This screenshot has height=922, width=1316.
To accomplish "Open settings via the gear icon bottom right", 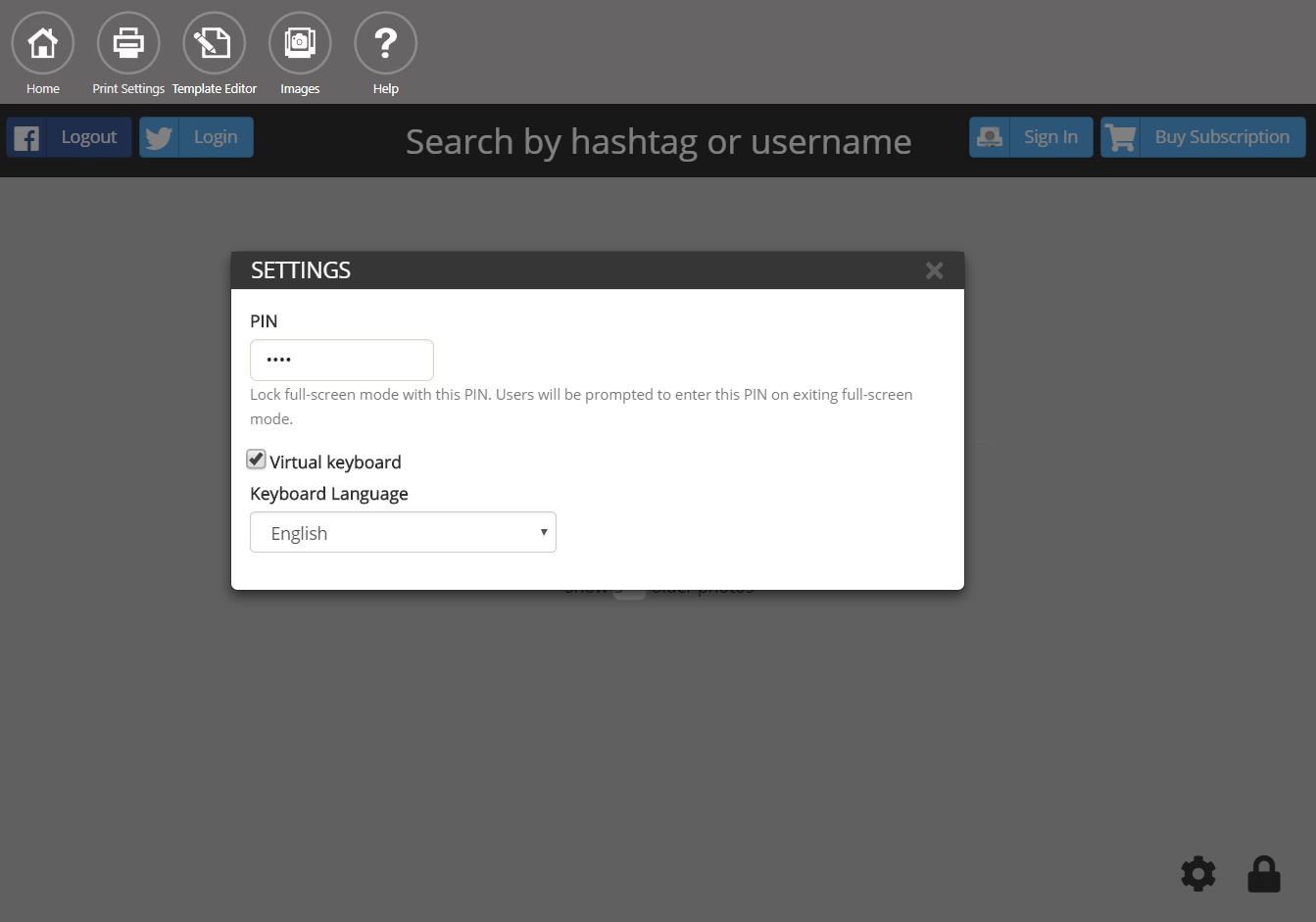I will coord(1197,873).
